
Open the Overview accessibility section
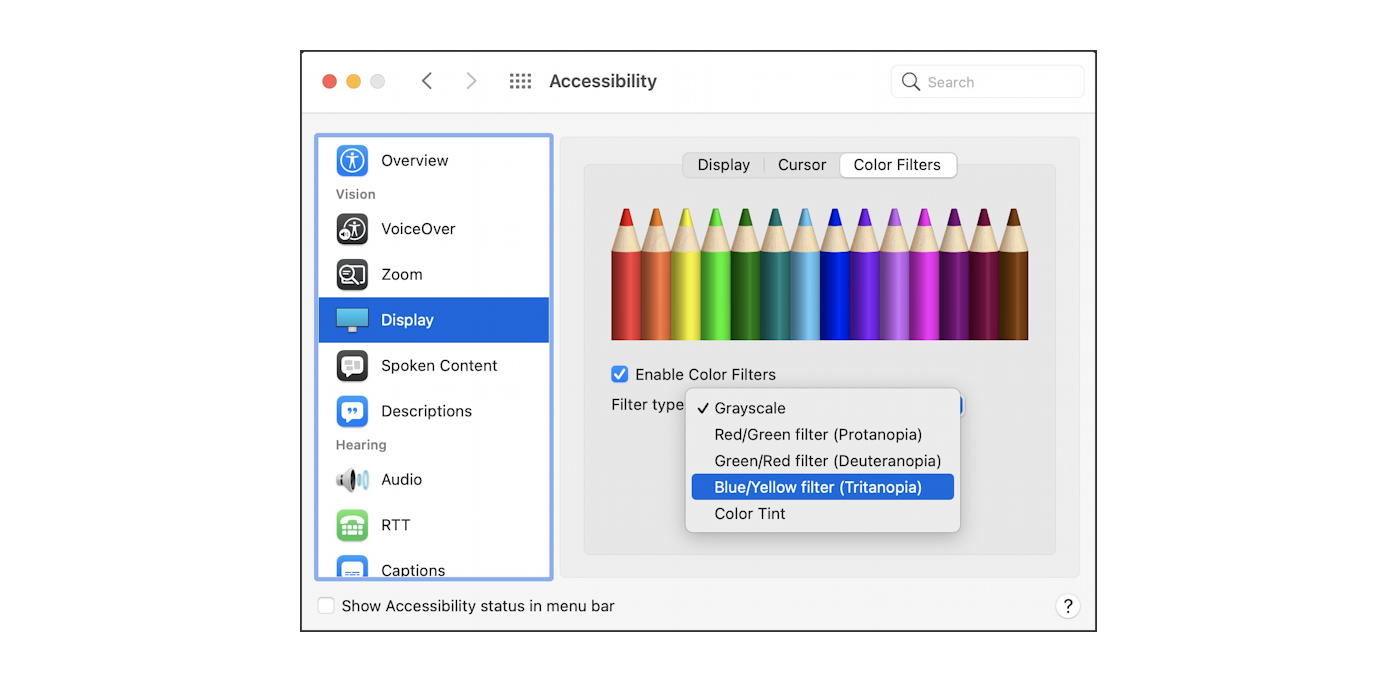point(351,160)
